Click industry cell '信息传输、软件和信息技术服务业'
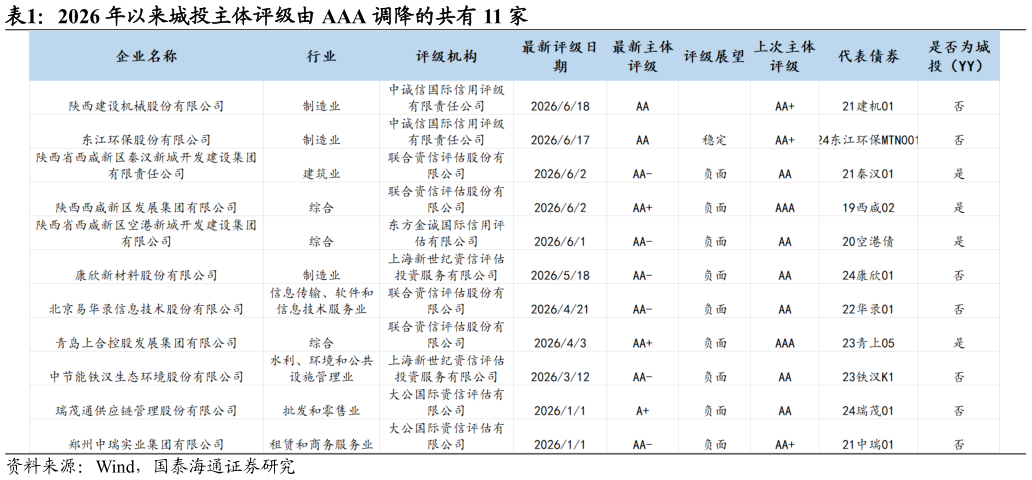 click(321, 301)
